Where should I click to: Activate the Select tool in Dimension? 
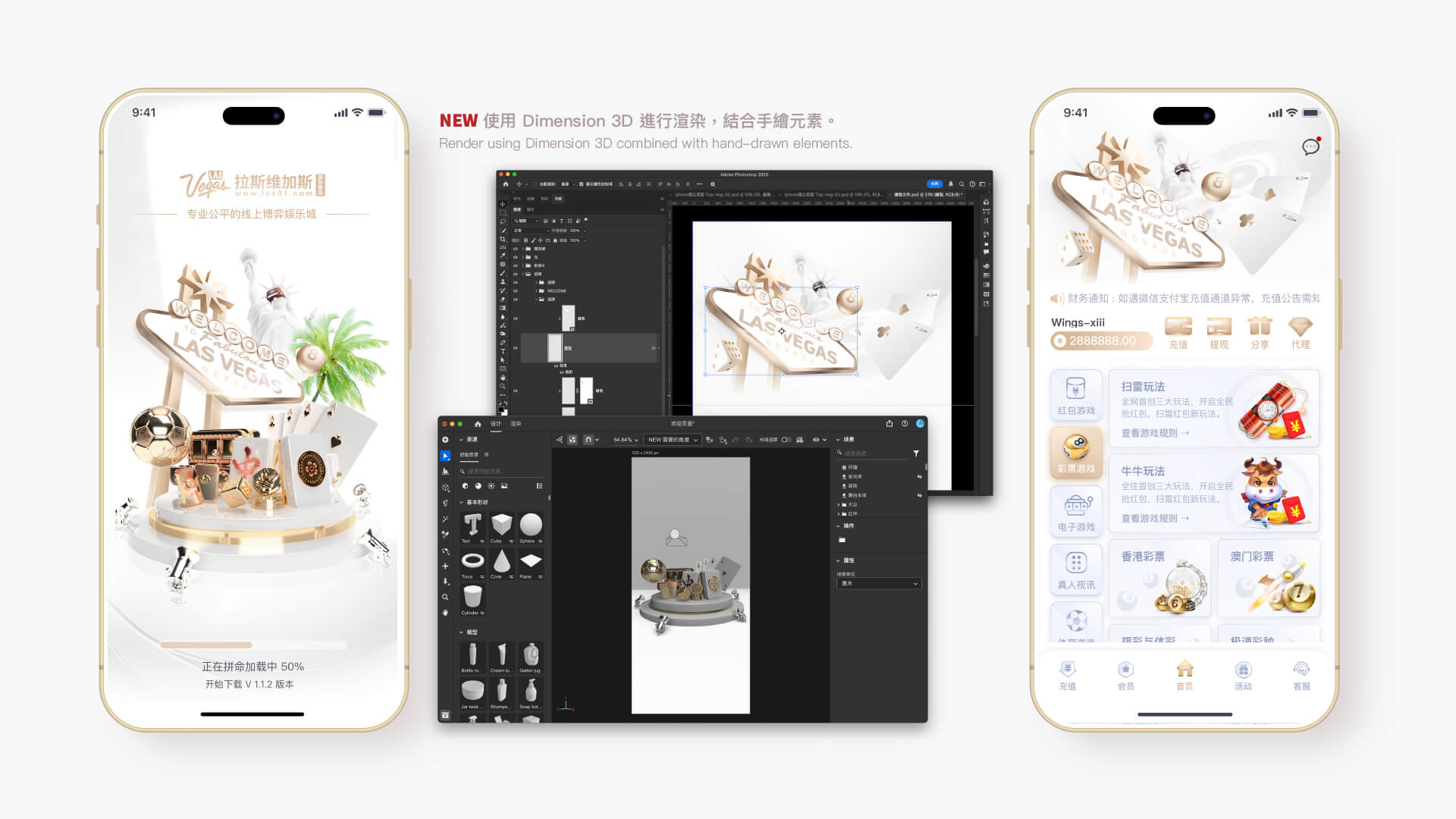(x=445, y=457)
